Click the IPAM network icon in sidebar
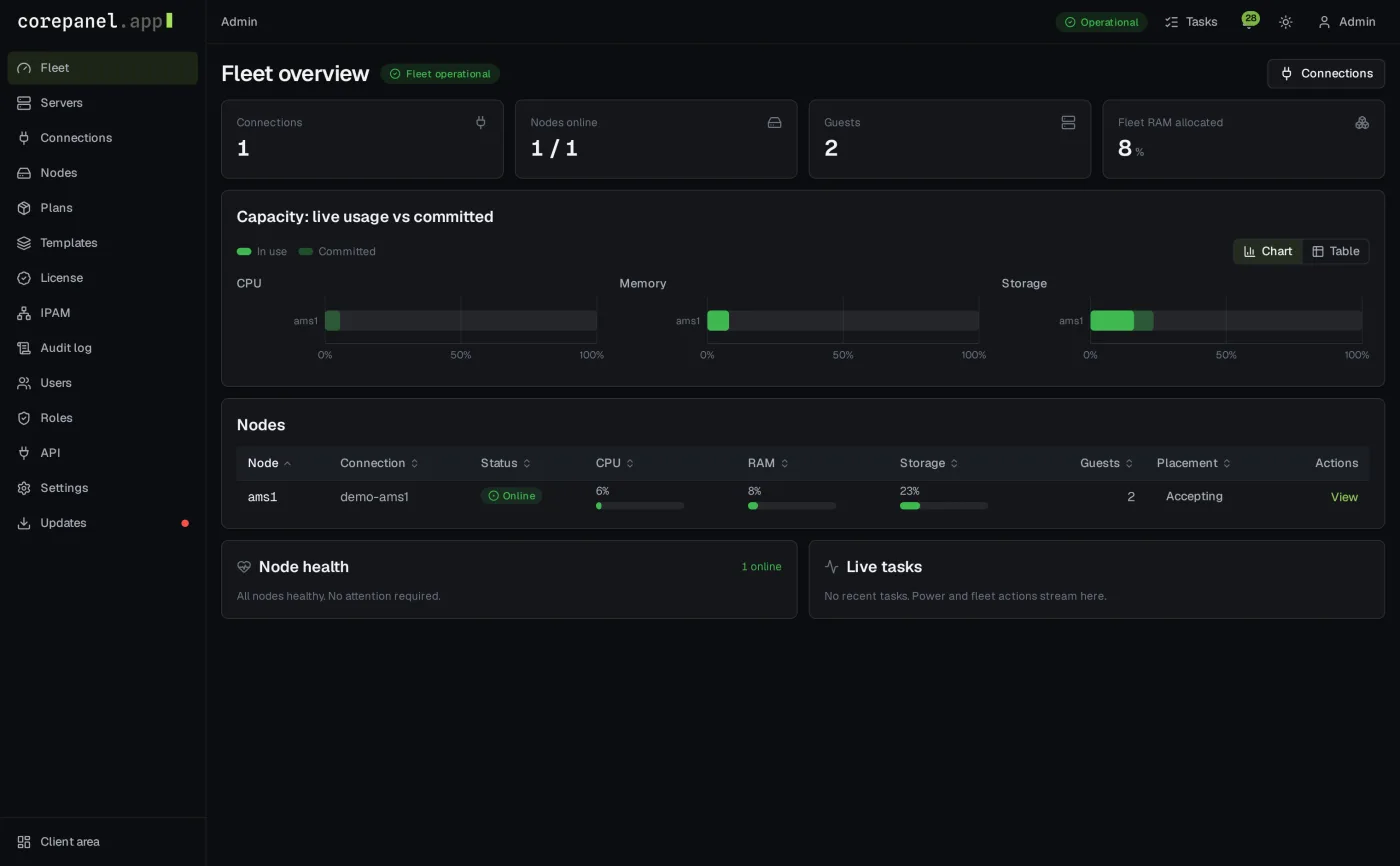1400x866 pixels. pyautogui.click(x=24, y=313)
